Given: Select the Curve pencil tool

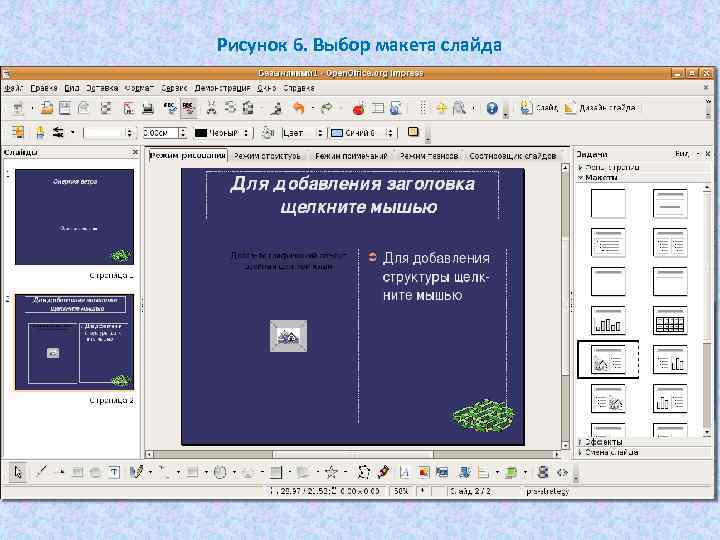Looking at the screenshot, I should pyautogui.click(x=136, y=472).
